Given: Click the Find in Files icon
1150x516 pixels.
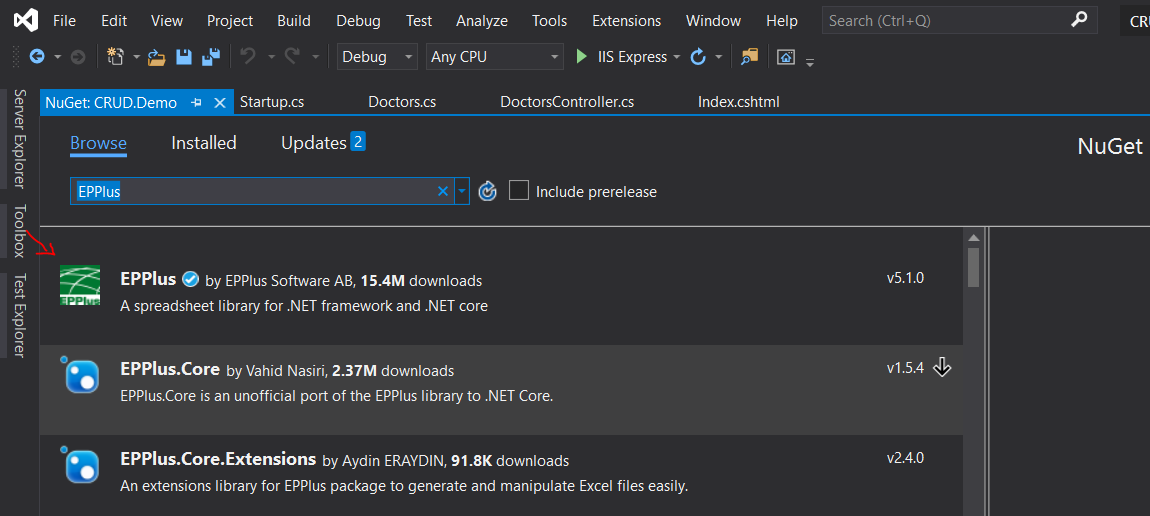Looking at the screenshot, I should [749, 56].
